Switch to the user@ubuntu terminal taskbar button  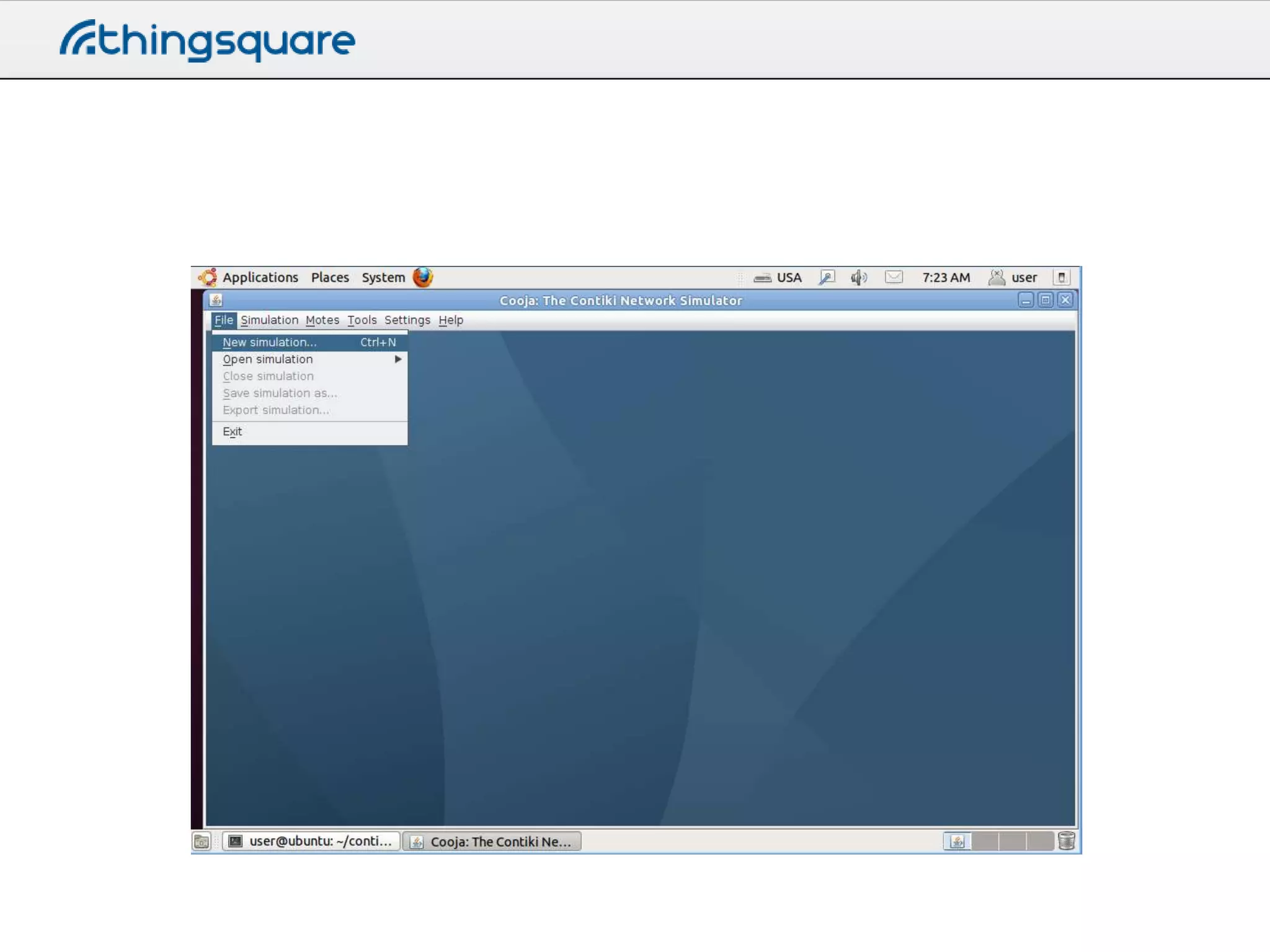(x=311, y=842)
